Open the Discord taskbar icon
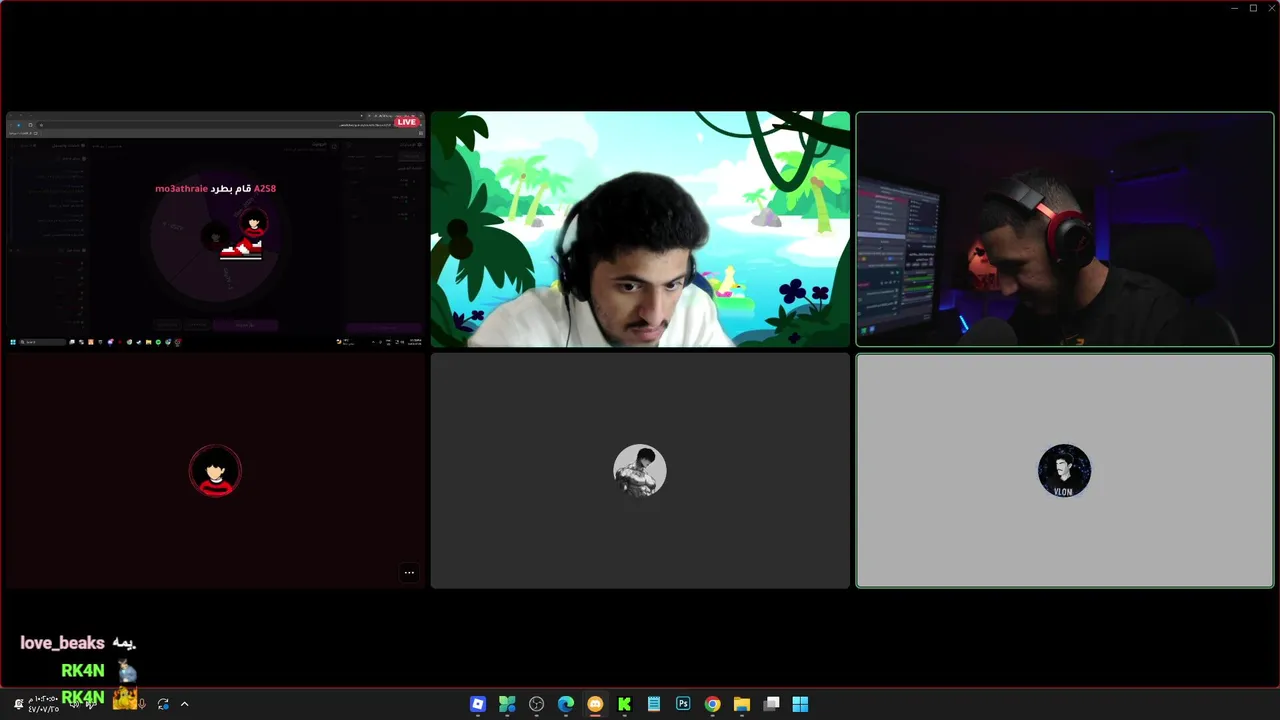The width and height of the screenshot is (1280, 720). click(595, 704)
